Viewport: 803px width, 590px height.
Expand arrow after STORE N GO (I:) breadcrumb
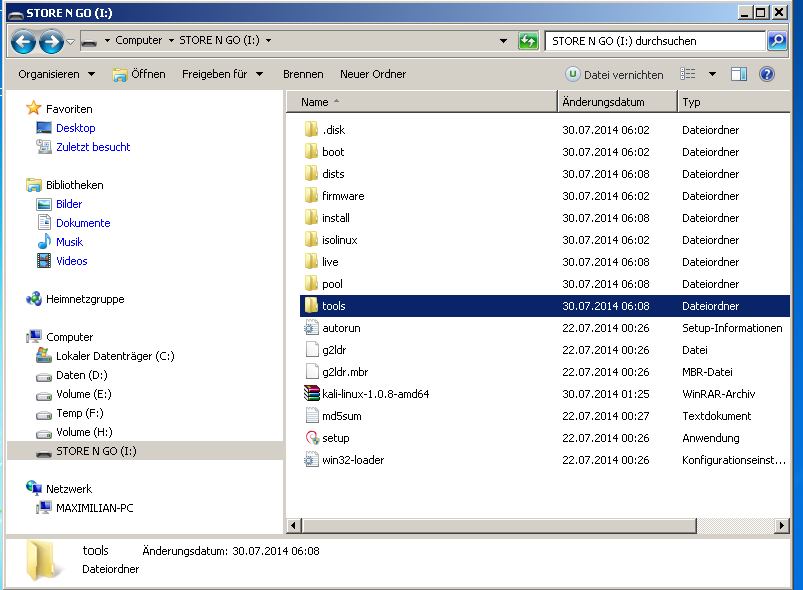268,40
